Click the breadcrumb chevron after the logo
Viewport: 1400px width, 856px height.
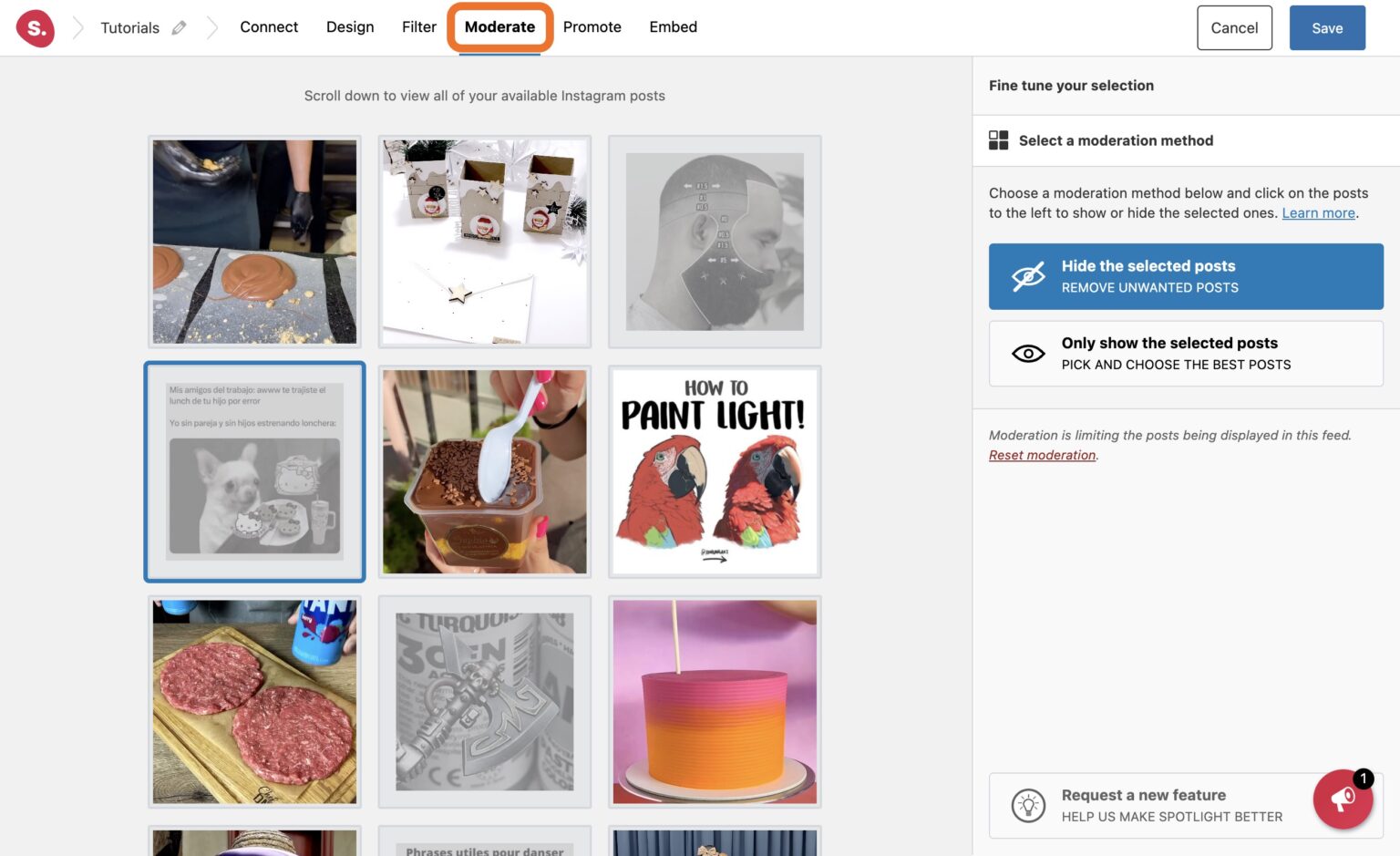[77, 27]
